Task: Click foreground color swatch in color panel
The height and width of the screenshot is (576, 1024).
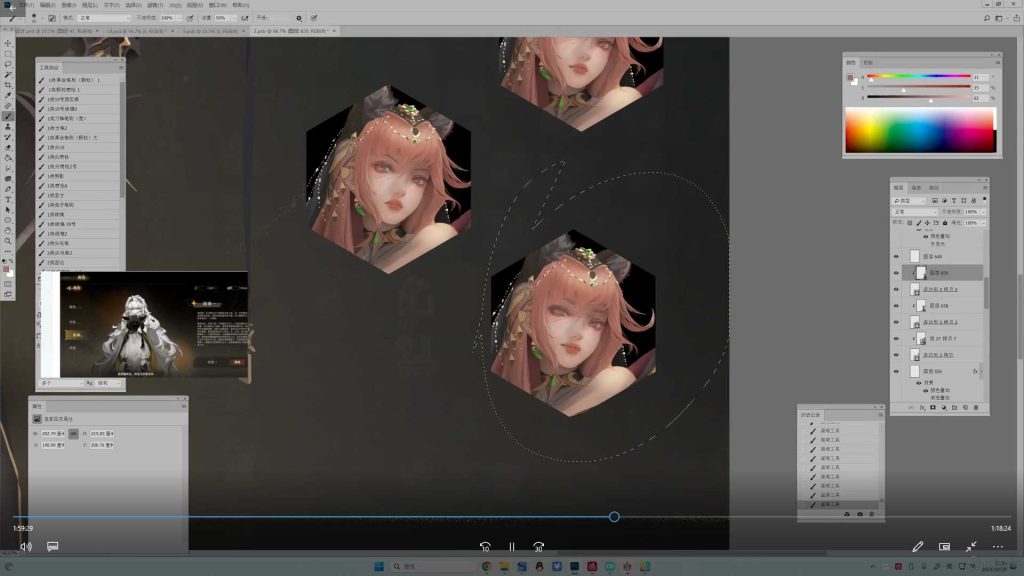Action: 850,77
